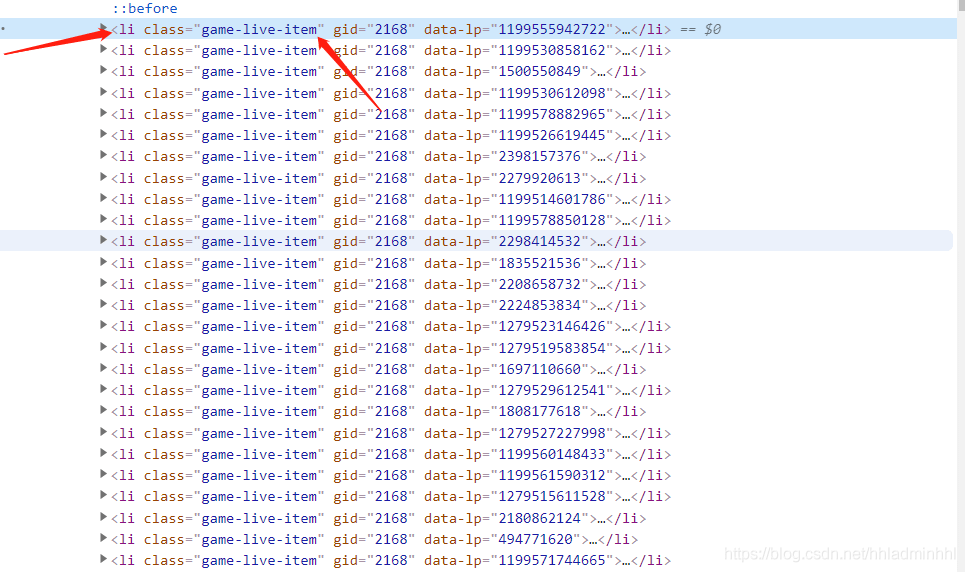Select the li row with data-lp 1199526619445
The width and height of the screenshot is (965, 572).
(391, 135)
